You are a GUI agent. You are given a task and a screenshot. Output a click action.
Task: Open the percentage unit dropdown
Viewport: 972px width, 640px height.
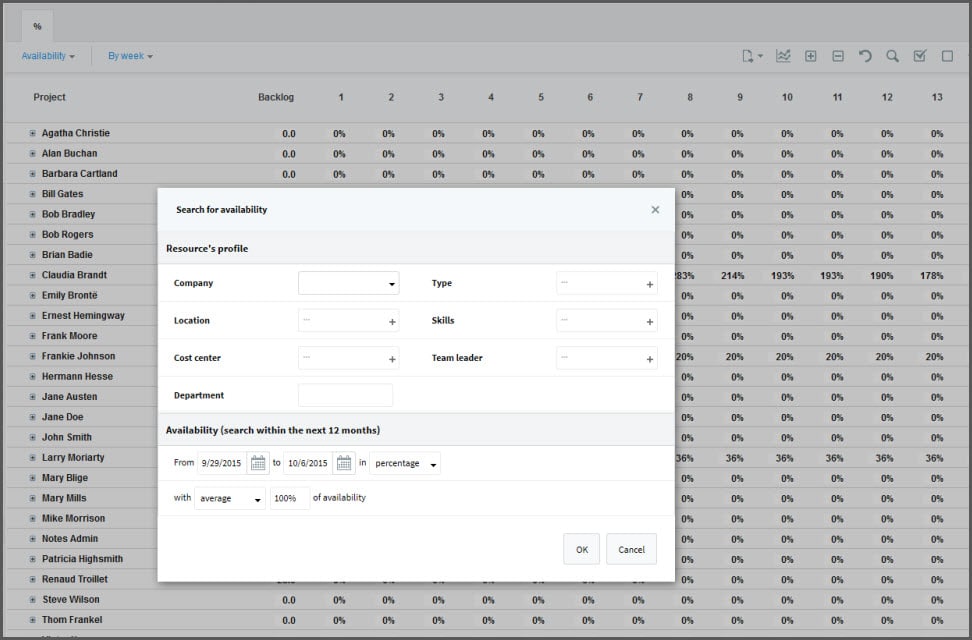coord(405,463)
